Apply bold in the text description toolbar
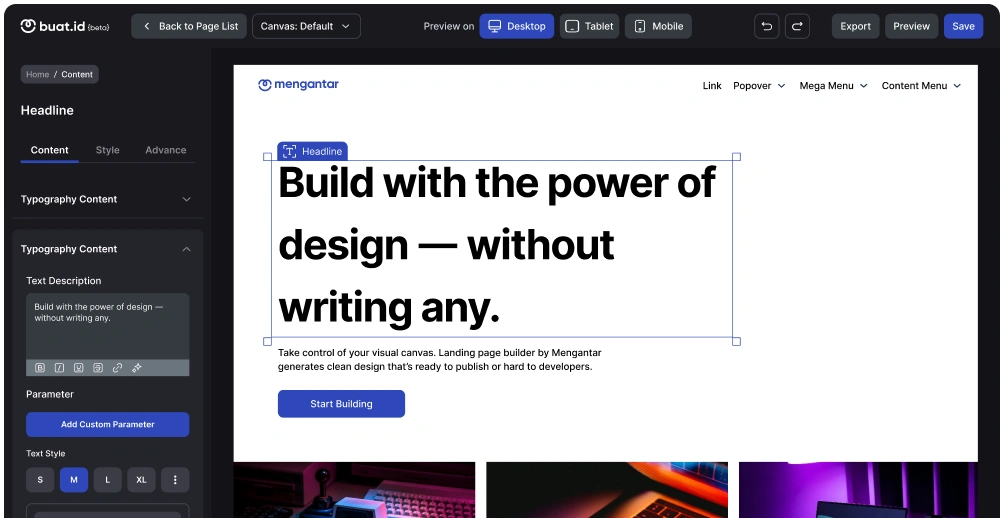The image size is (1004, 518). 40,368
